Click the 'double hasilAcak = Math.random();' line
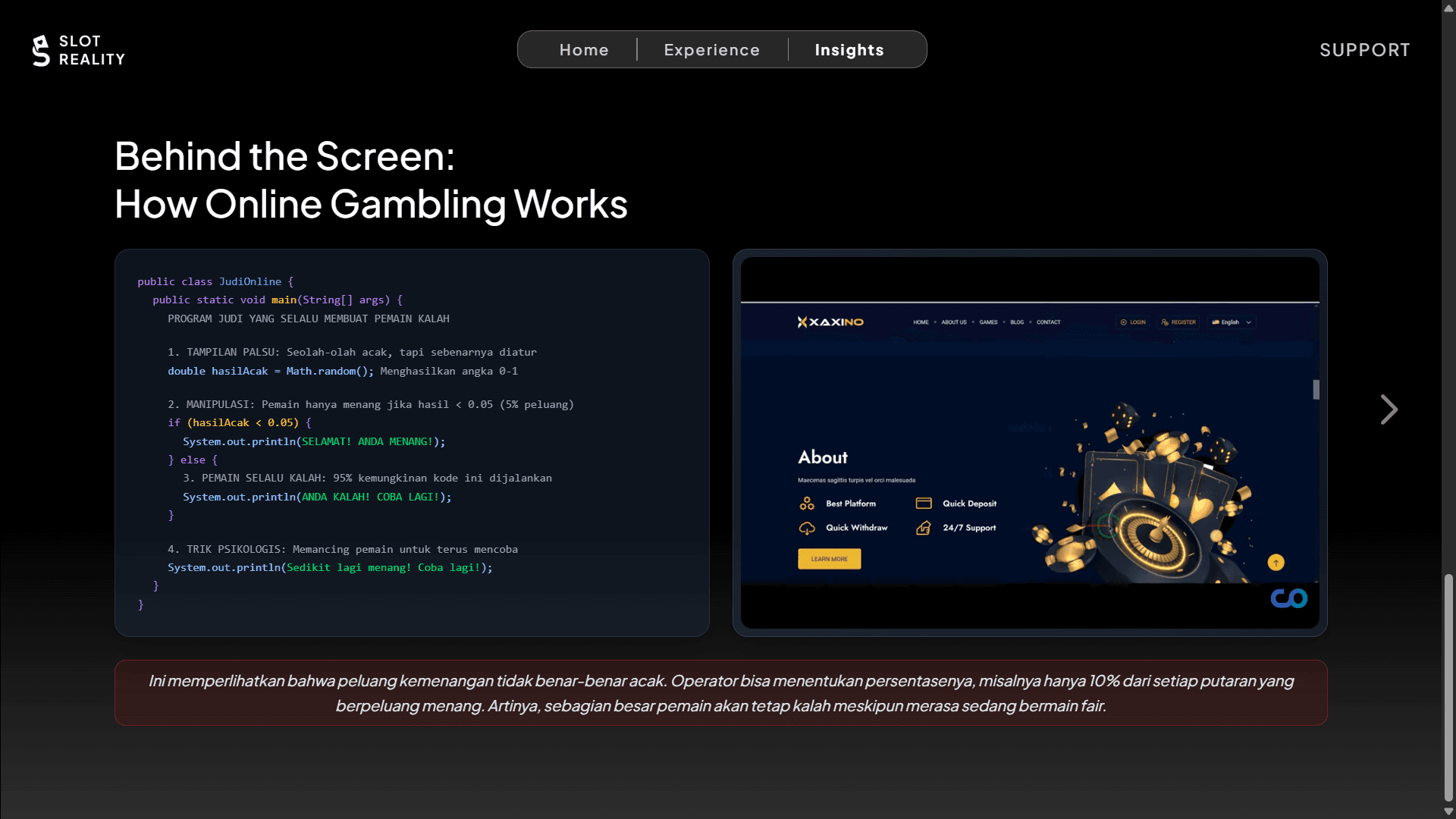The image size is (1456, 819). tap(271, 371)
